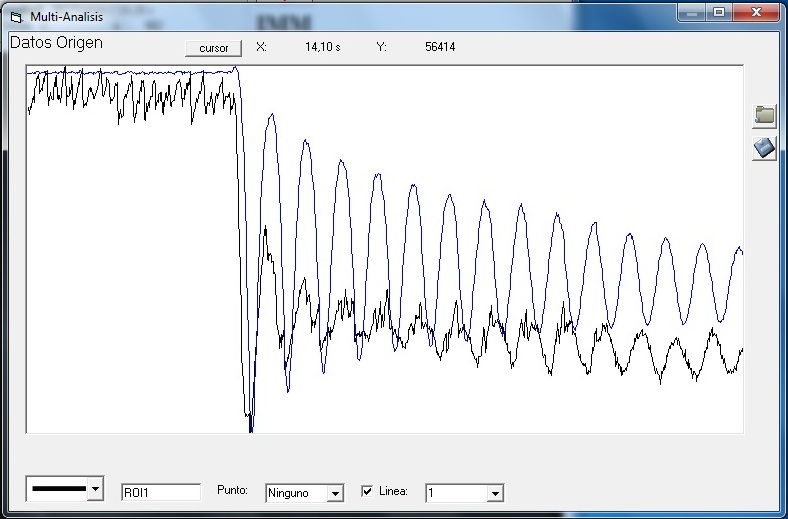Close the Multi-Analisis window
Screen dimensions: 788x519
coord(755,12)
